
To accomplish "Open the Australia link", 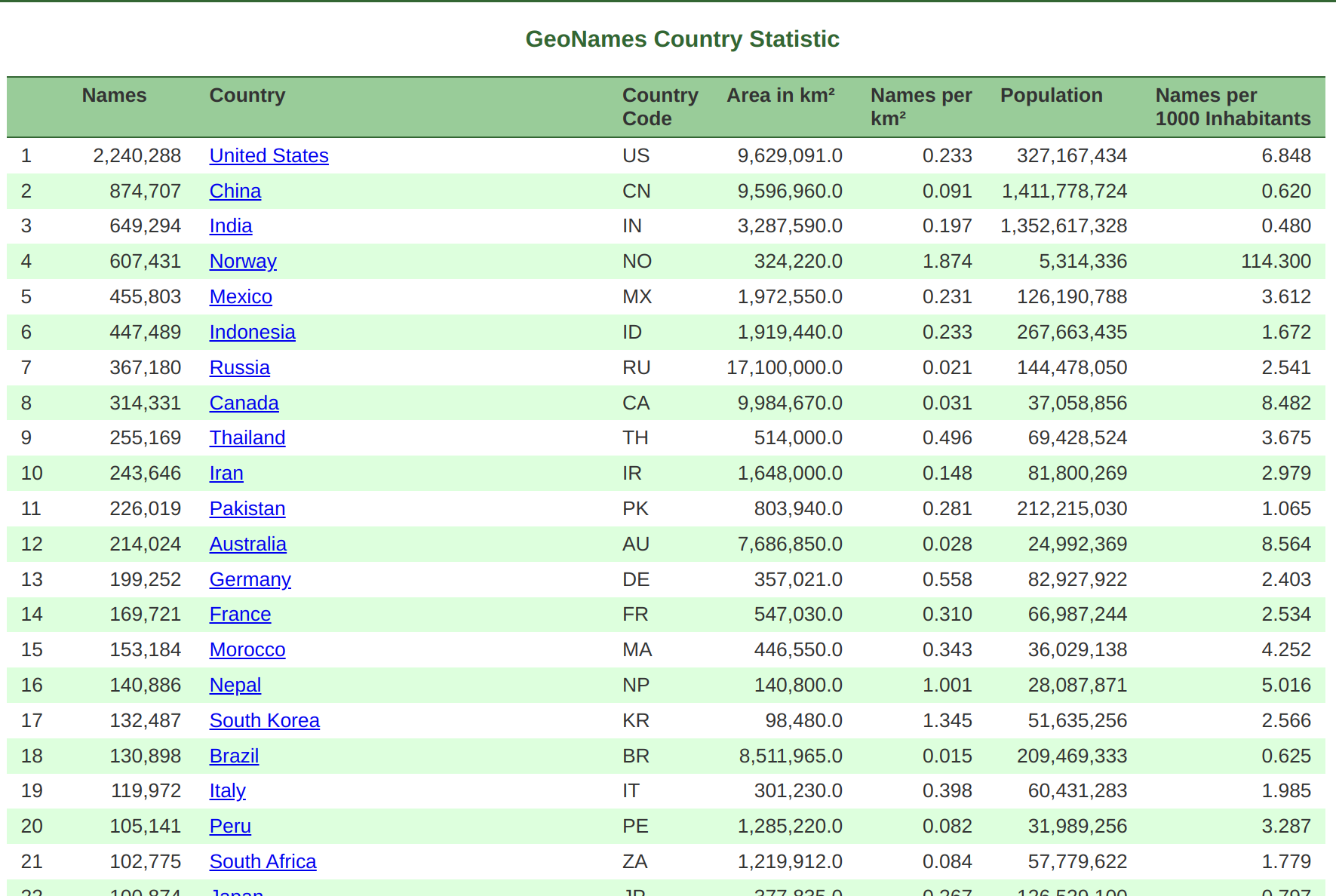I will (x=247, y=544).
